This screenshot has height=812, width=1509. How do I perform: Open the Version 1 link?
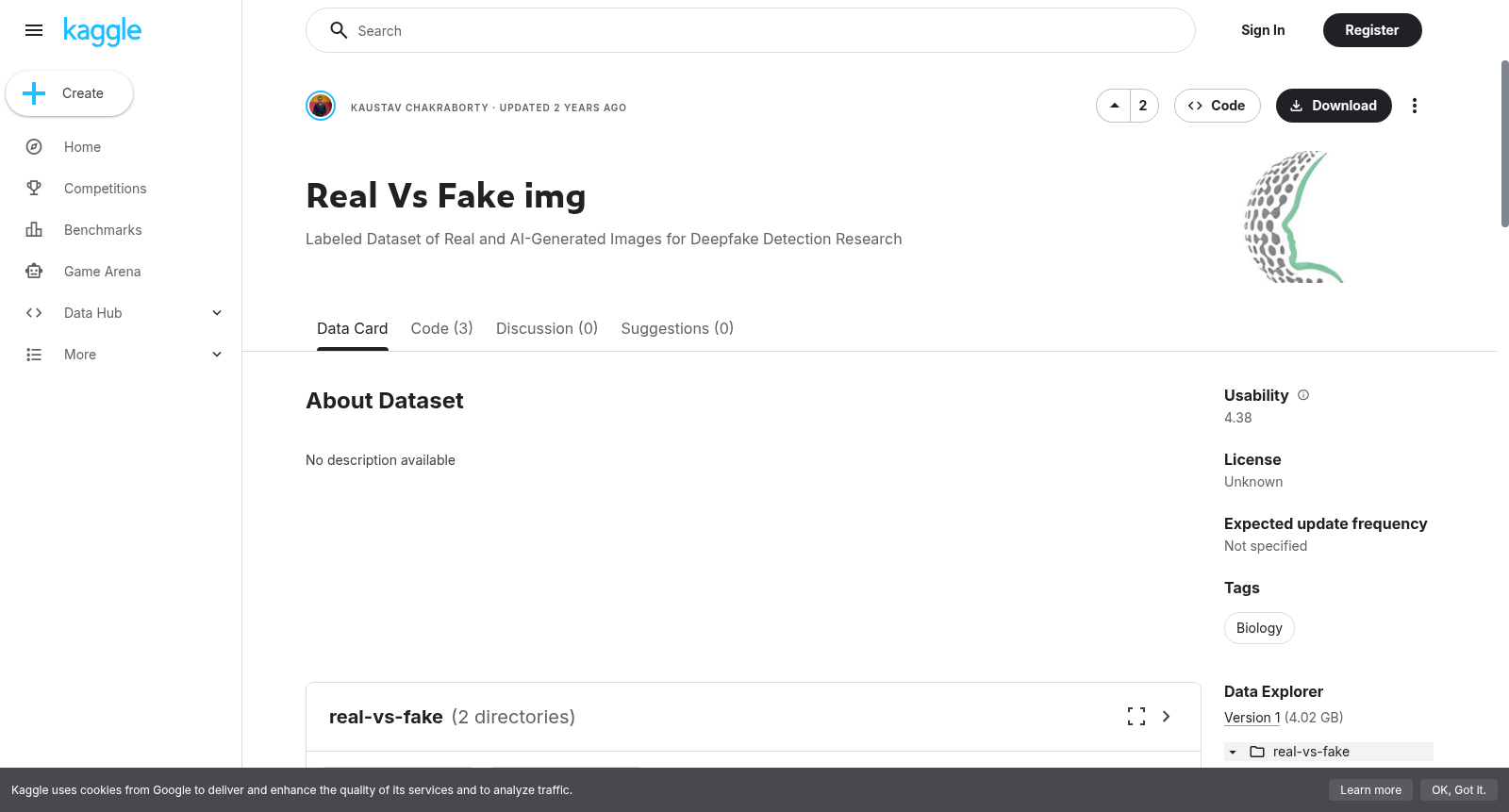pyautogui.click(x=1252, y=718)
